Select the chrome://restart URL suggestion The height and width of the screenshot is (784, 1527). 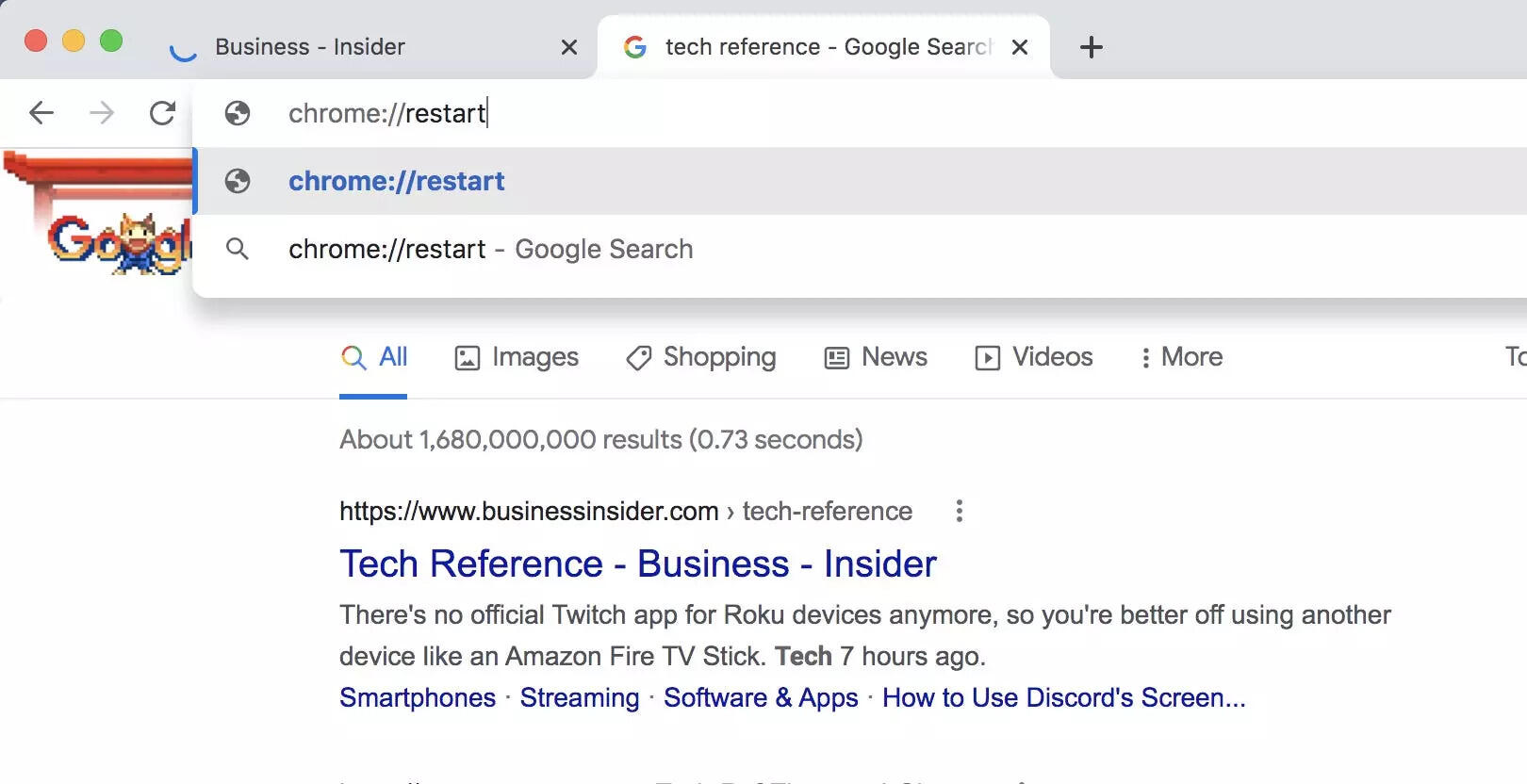397,181
